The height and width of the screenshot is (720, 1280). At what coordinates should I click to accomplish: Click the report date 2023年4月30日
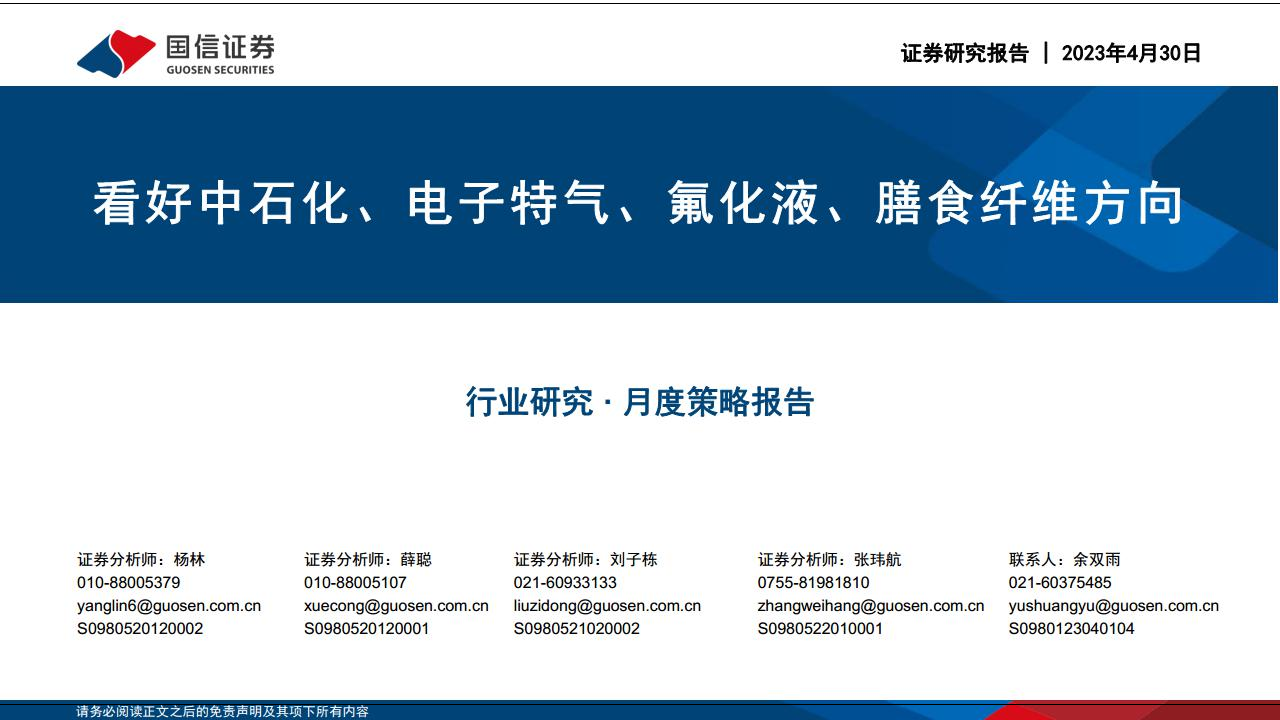(x=1131, y=54)
